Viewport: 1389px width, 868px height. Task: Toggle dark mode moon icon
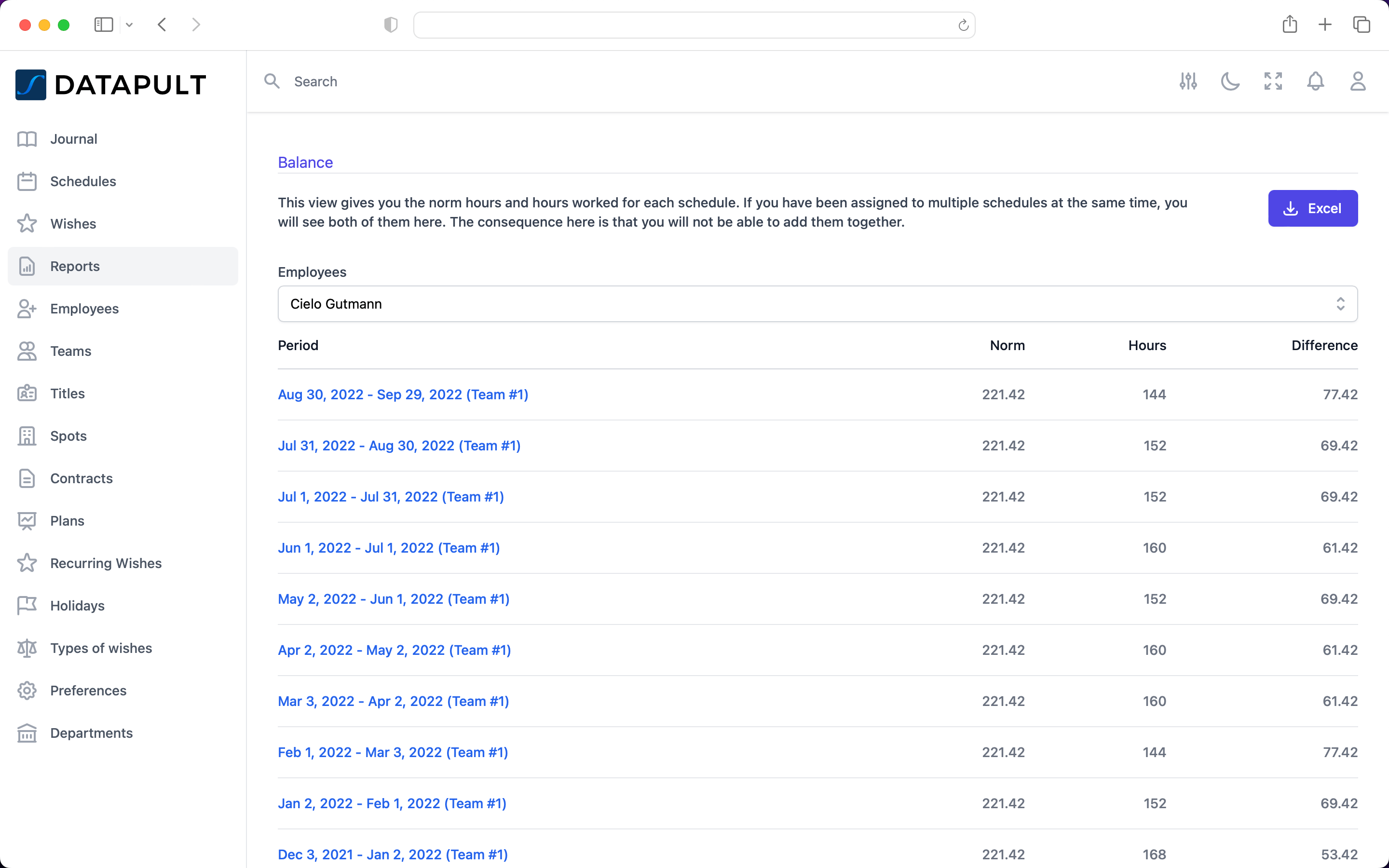(x=1230, y=81)
